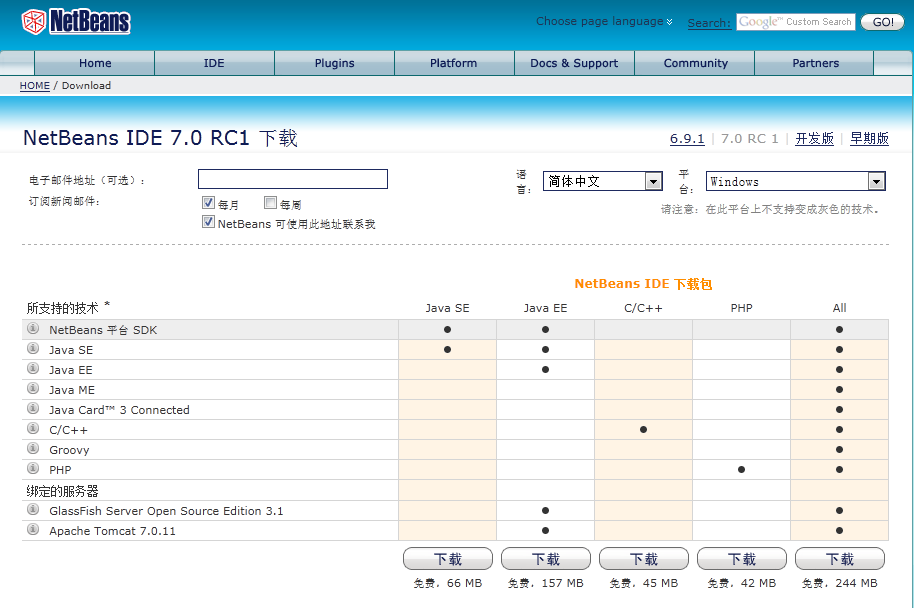Open the 开发版 link
Viewport: 914px width, 608px height.
click(814, 139)
